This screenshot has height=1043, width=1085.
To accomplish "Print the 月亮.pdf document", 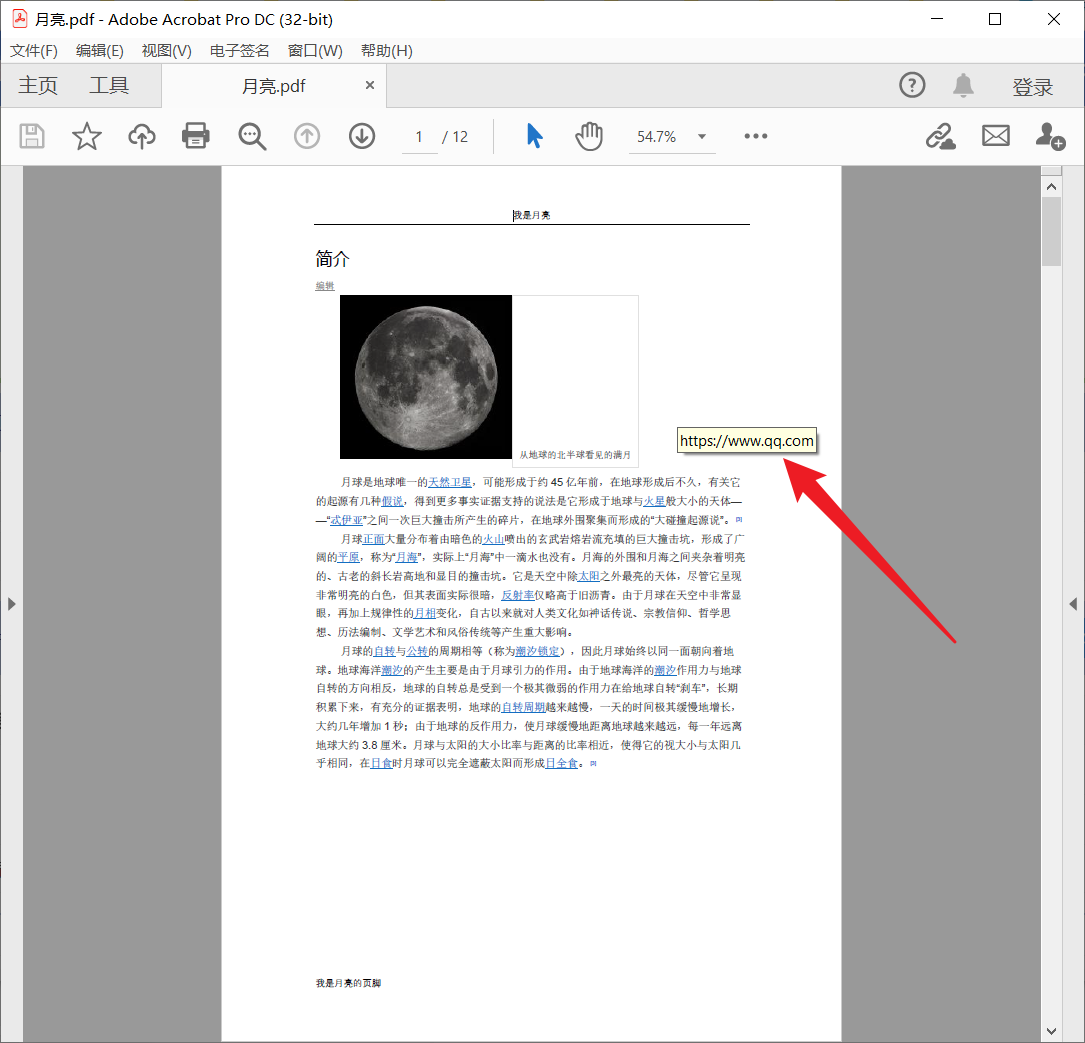I will click(195, 136).
